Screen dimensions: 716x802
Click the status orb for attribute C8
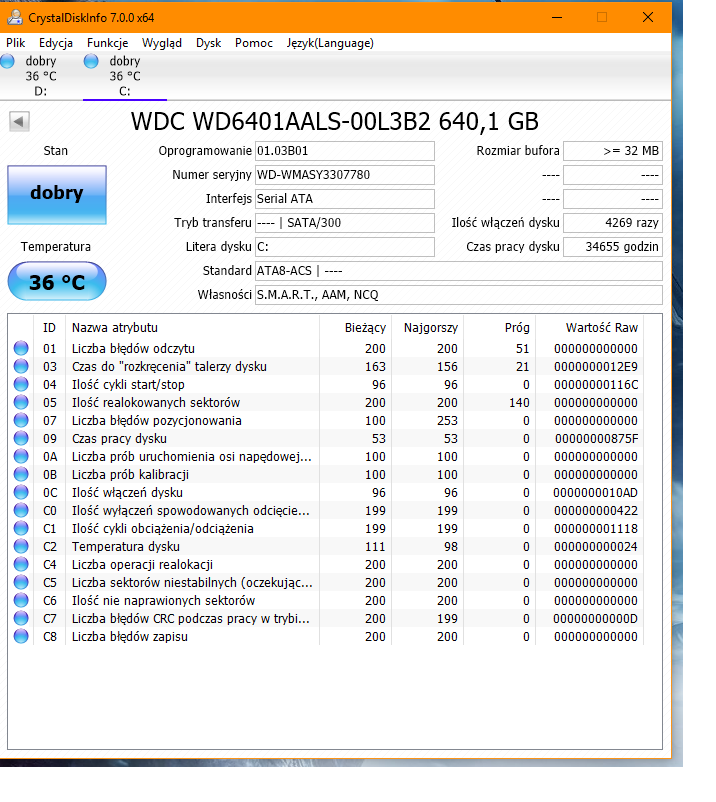pyautogui.click(x=21, y=636)
